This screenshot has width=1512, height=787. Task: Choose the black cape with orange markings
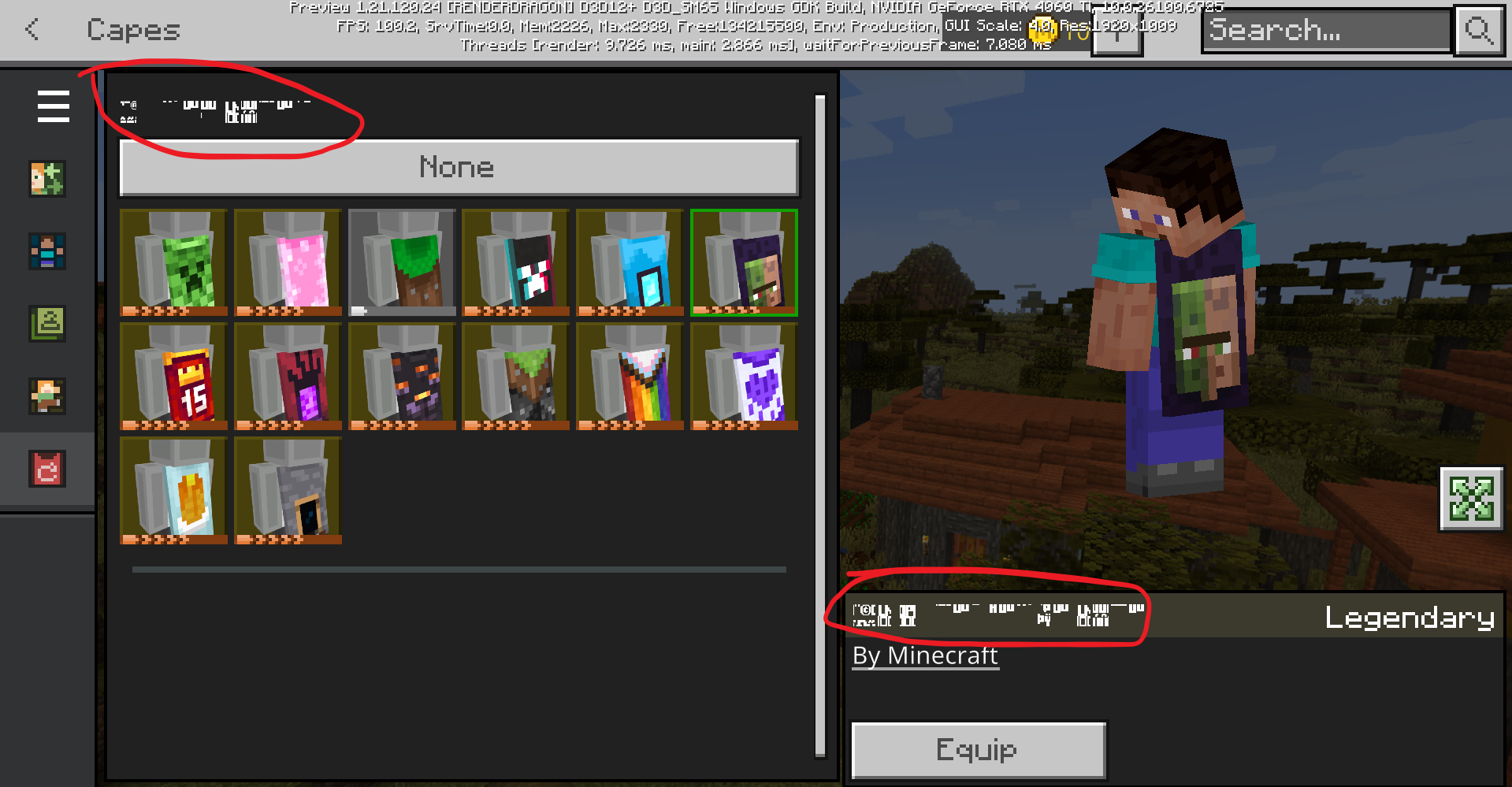click(x=402, y=377)
